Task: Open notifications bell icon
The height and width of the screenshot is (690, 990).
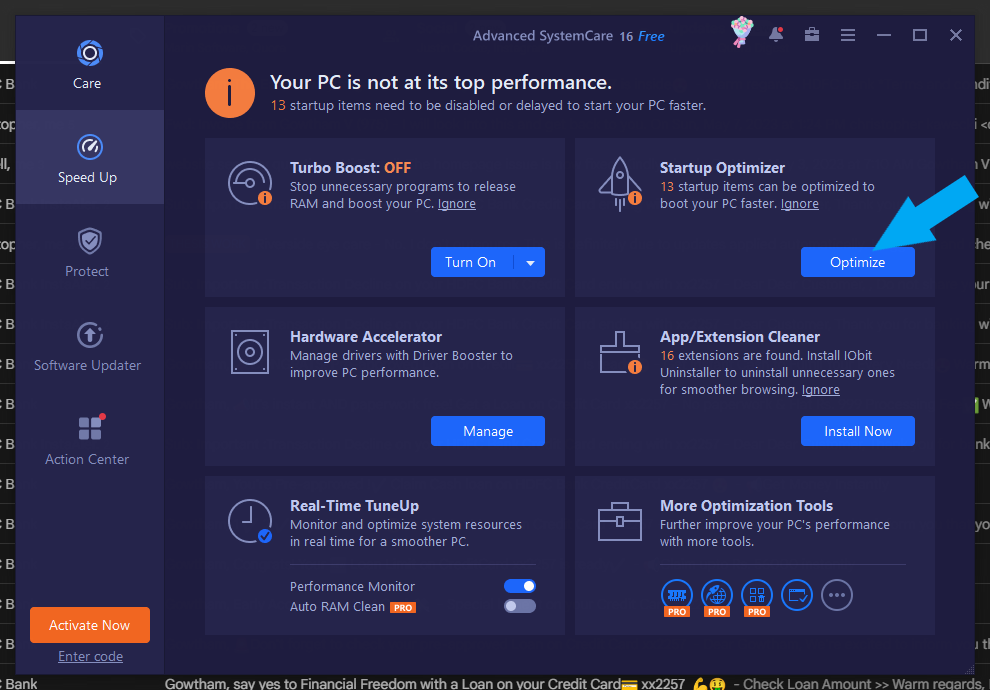Action: click(x=777, y=35)
